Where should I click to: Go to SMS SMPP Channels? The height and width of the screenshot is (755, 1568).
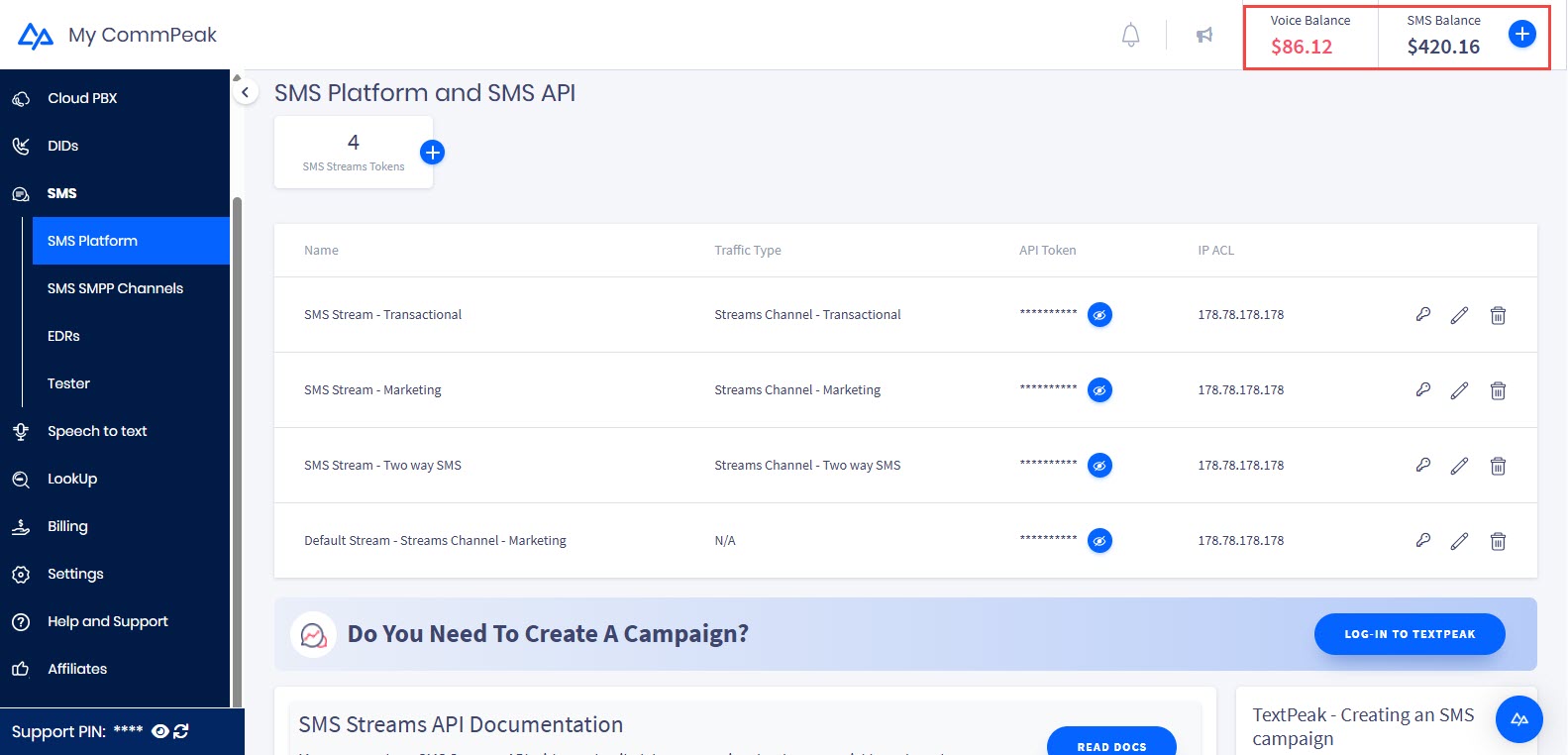(x=115, y=288)
